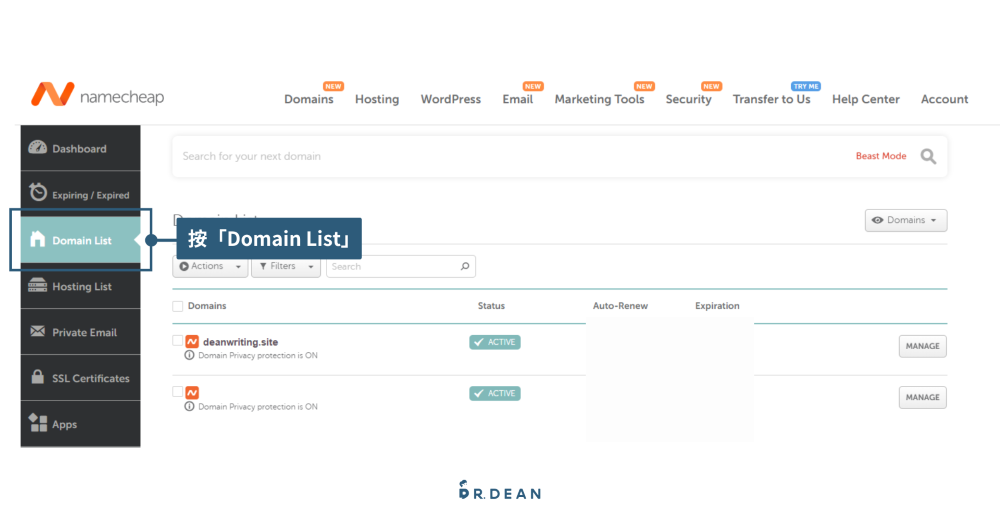Open the Filters dropdown
This screenshot has height=521, width=1000.
285,267
